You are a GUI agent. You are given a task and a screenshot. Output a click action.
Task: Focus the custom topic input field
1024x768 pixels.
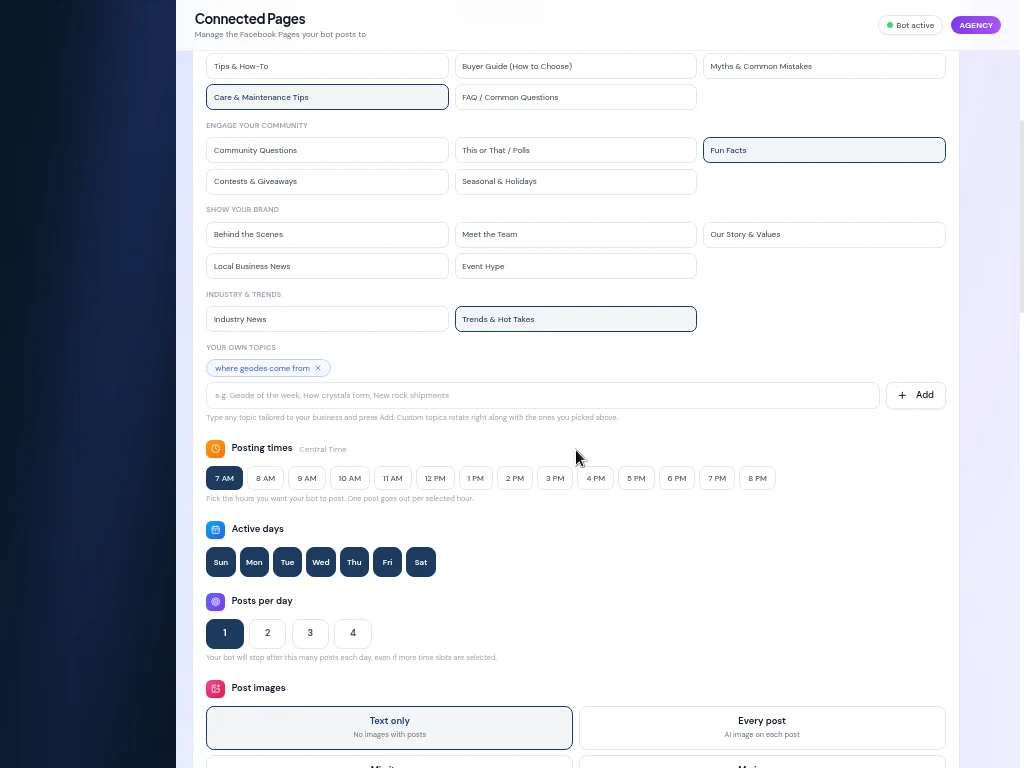543,395
